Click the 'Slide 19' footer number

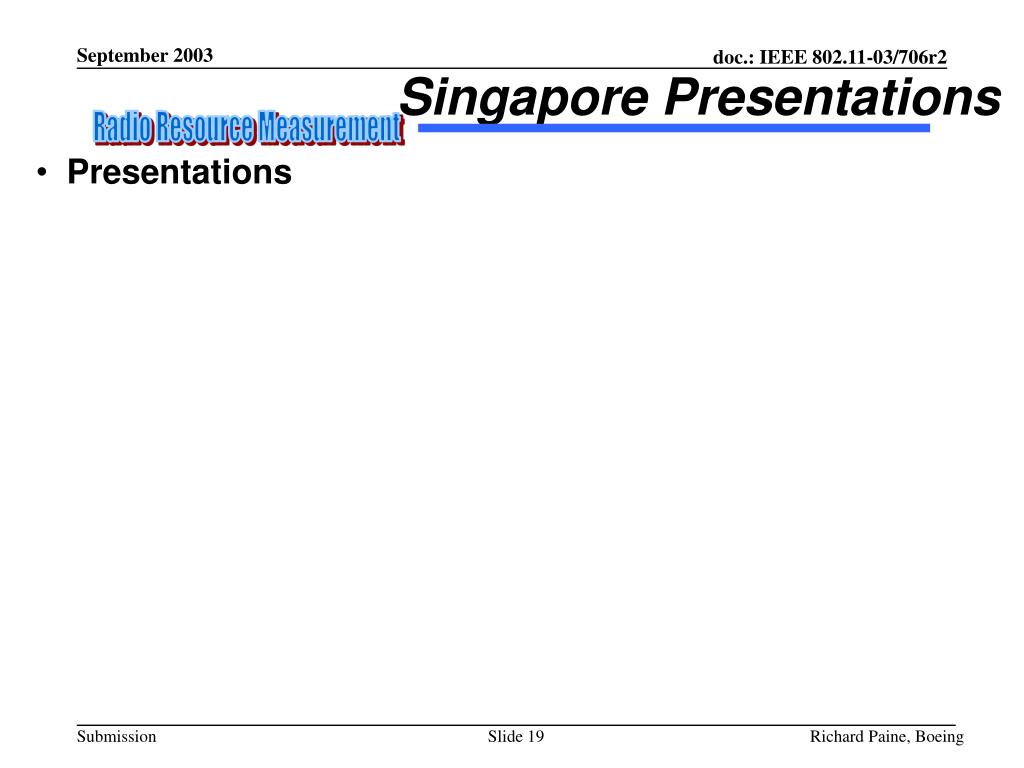(x=515, y=737)
